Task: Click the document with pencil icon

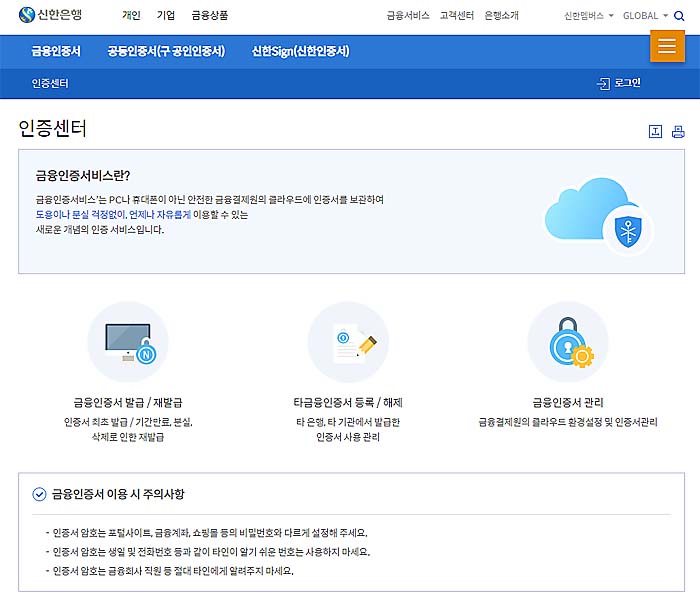Action: click(348, 342)
